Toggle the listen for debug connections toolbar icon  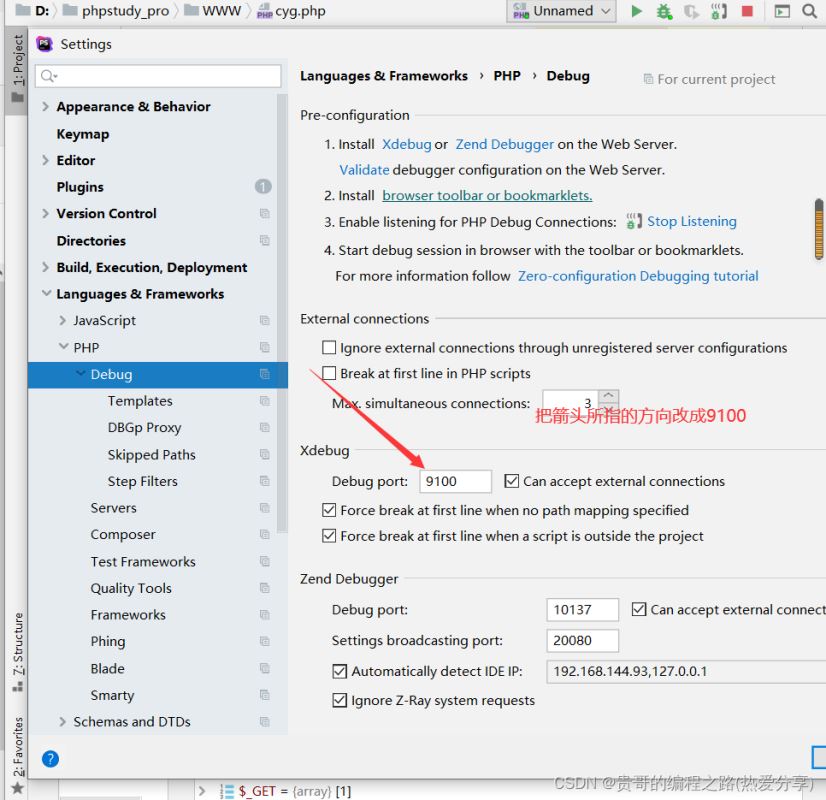click(719, 11)
